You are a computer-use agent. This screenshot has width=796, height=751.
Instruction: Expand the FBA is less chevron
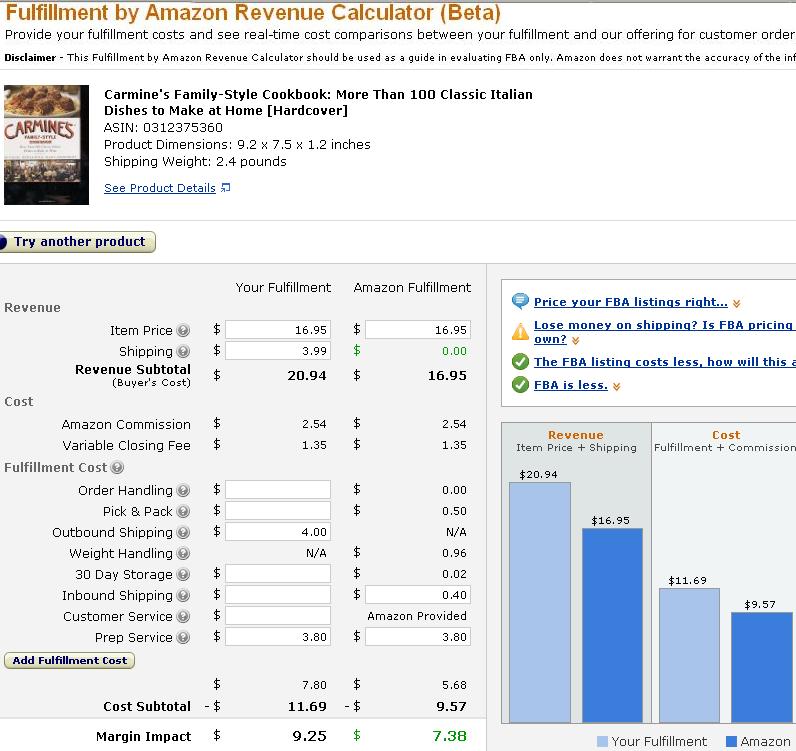616,386
